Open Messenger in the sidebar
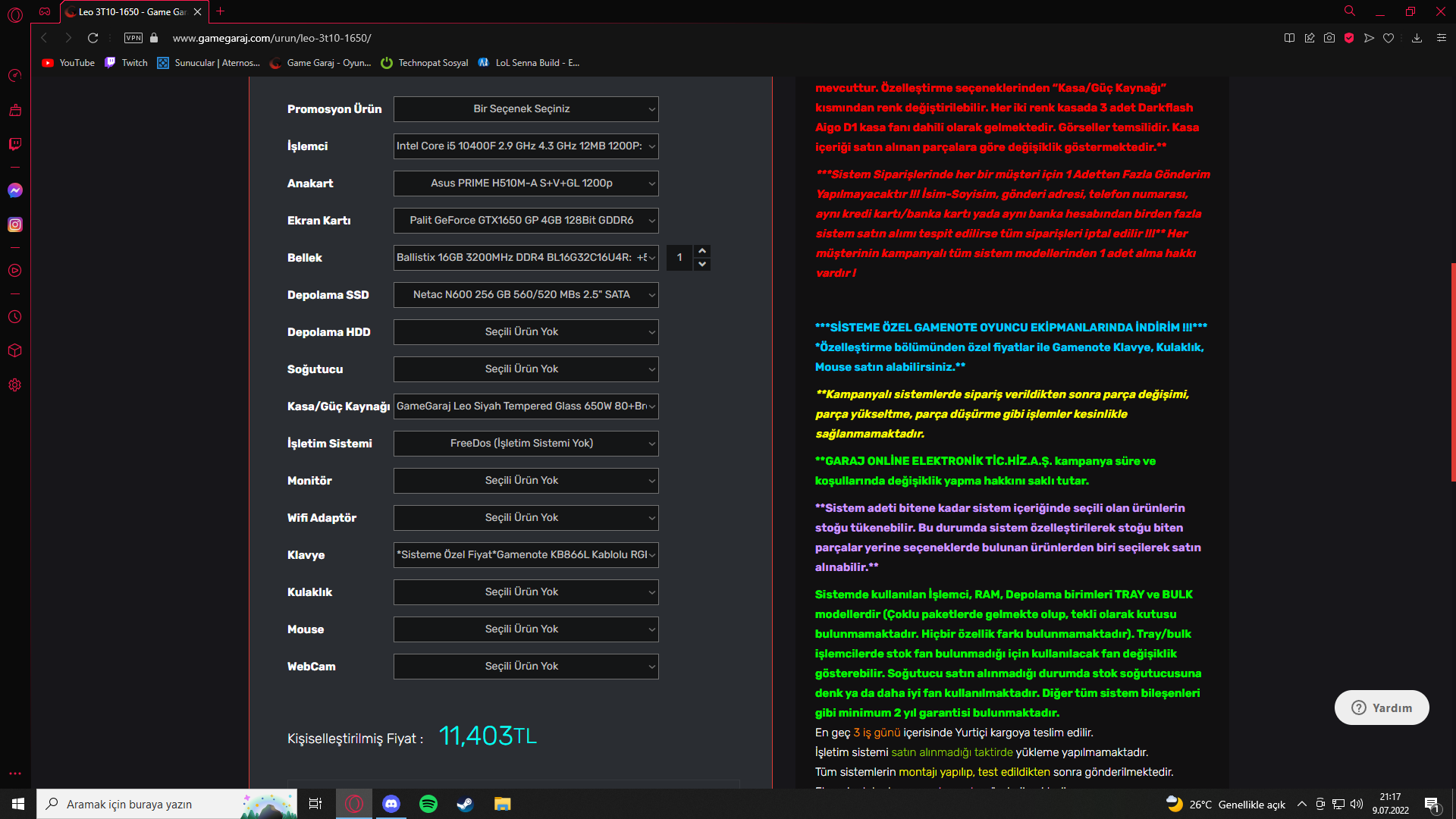Screen dimensions: 1456x819 15,190
